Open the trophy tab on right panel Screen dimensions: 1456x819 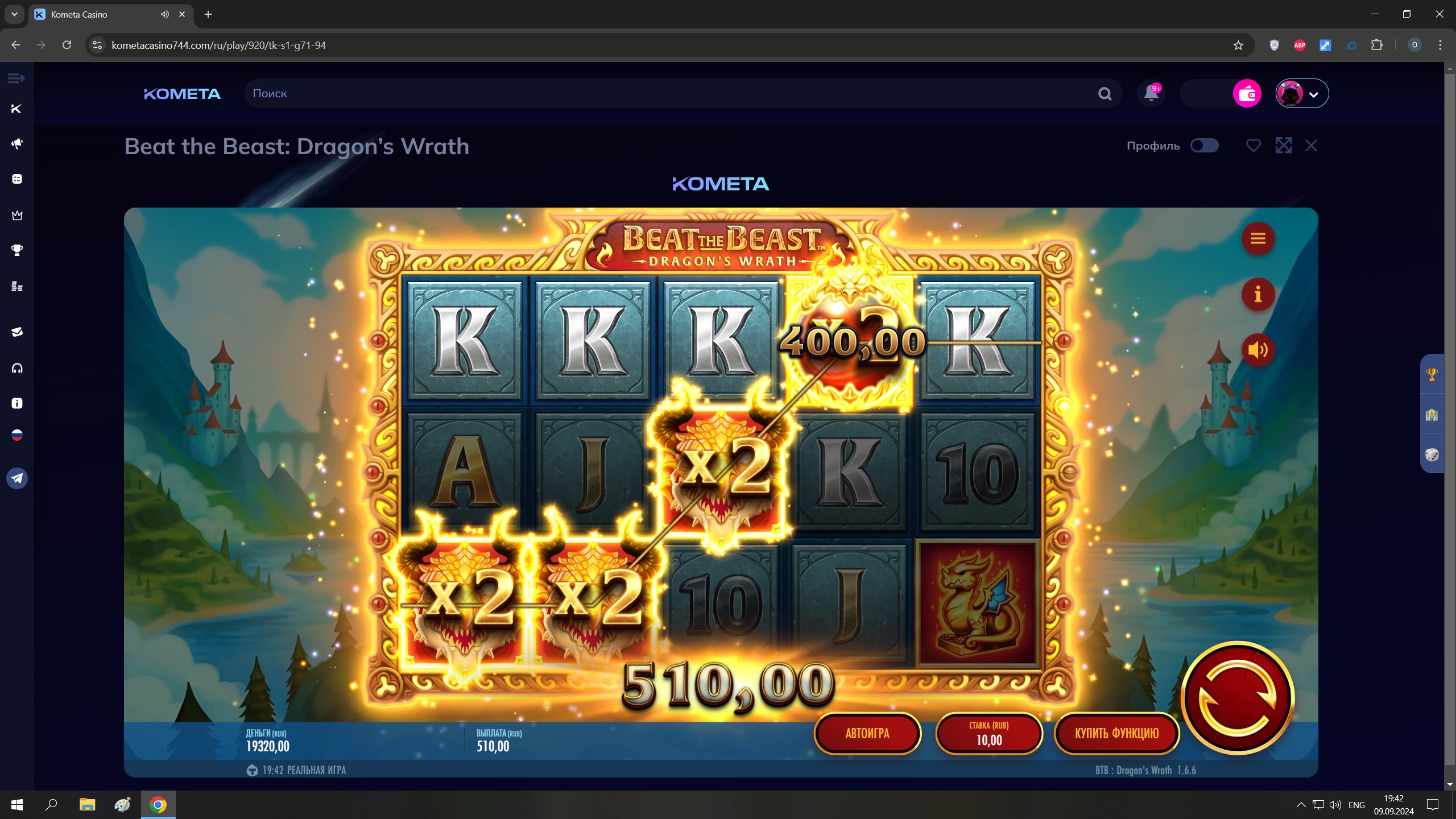[x=1432, y=374]
